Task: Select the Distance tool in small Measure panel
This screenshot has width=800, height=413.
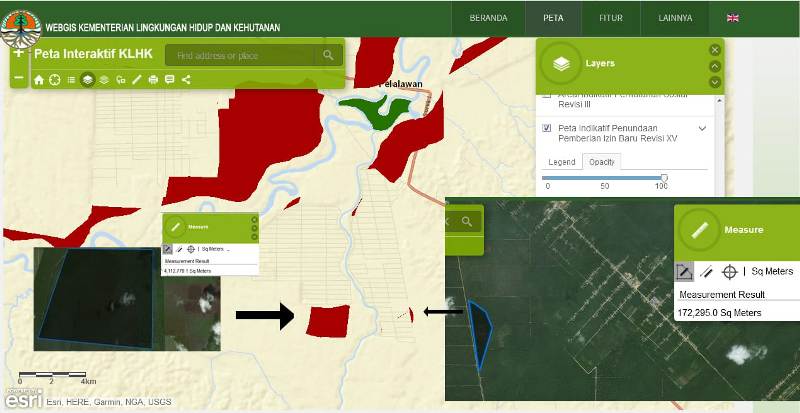Action: click(179, 249)
